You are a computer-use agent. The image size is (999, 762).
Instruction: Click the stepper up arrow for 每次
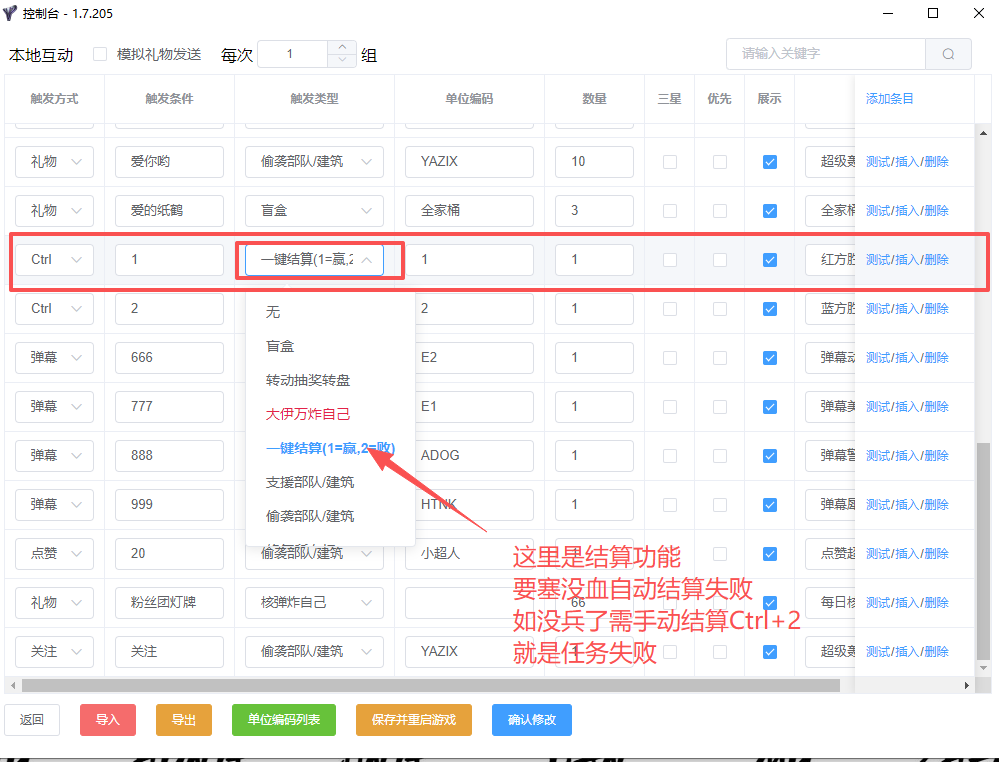click(x=342, y=47)
